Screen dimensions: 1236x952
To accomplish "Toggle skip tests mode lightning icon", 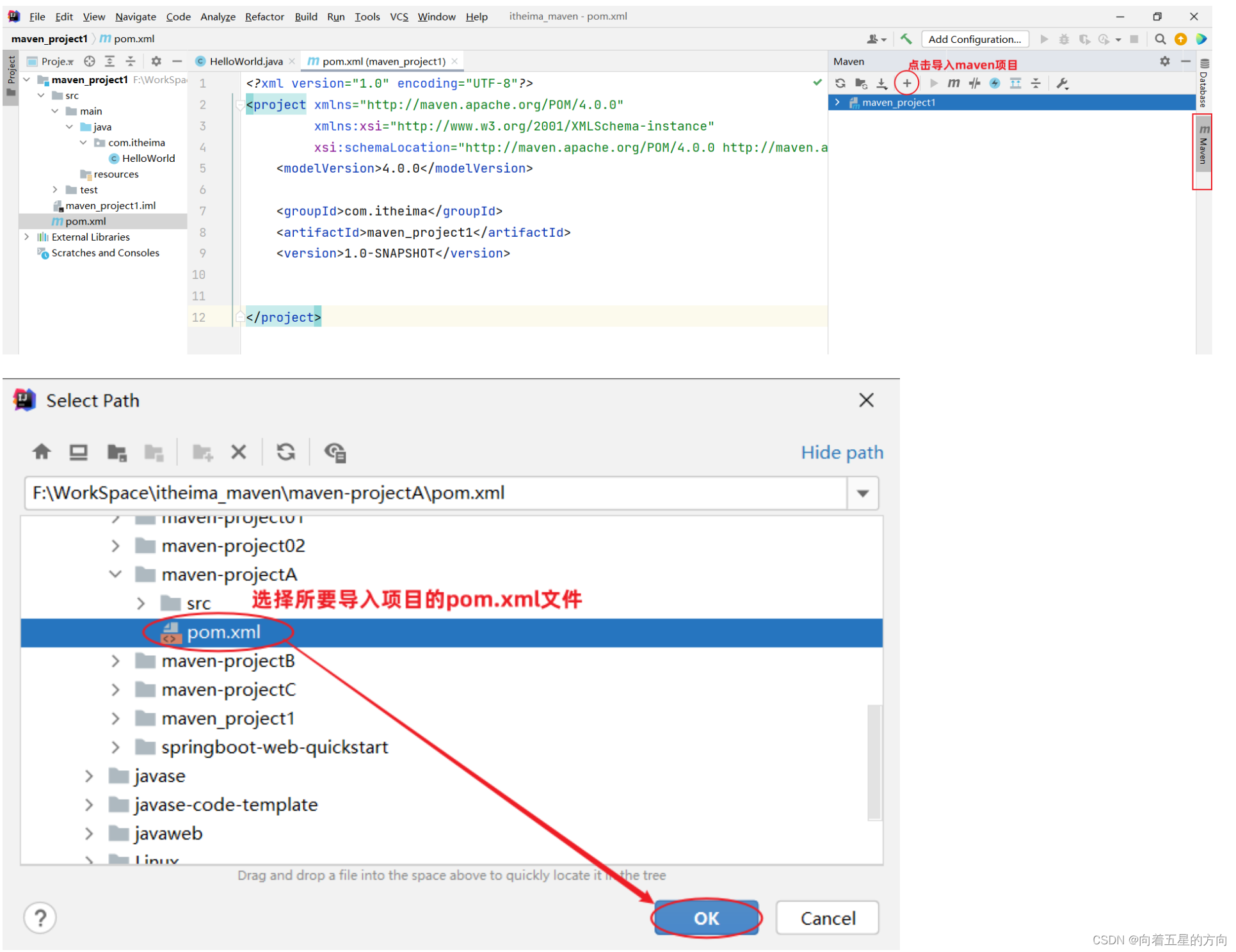I will pos(995,83).
